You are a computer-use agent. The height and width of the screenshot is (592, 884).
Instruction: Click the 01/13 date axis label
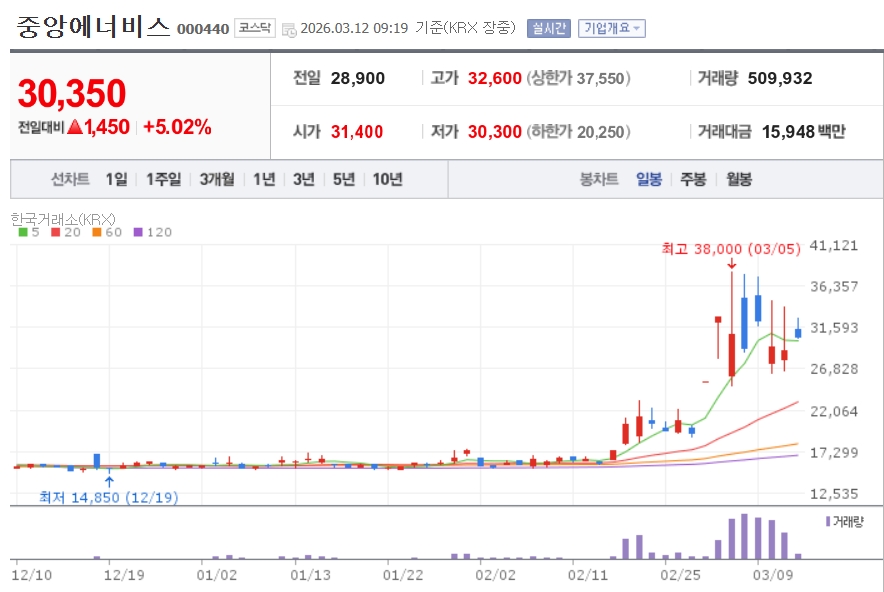(x=310, y=575)
